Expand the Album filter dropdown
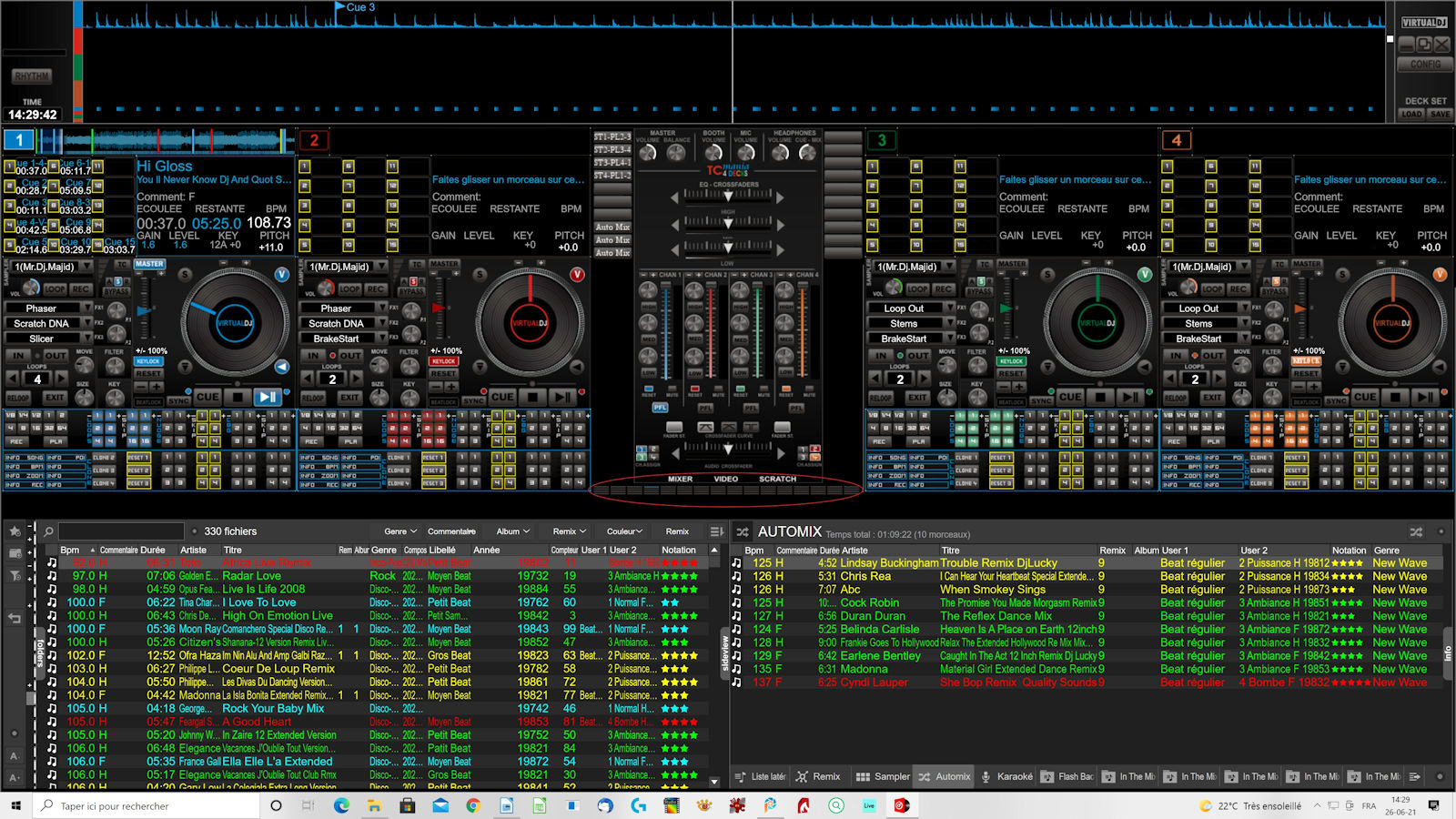Screen dimensions: 1456x819 click(513, 531)
